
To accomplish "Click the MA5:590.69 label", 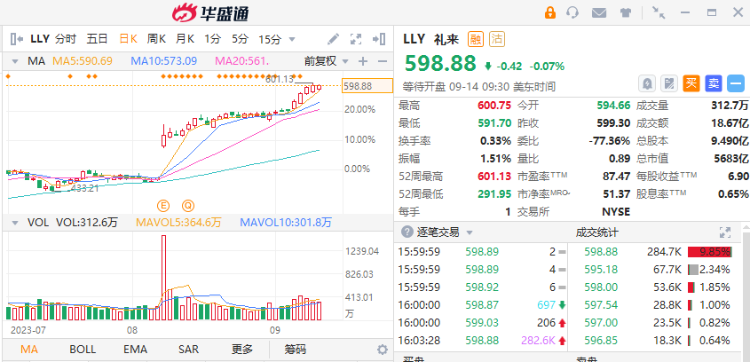I will [x=82, y=61].
